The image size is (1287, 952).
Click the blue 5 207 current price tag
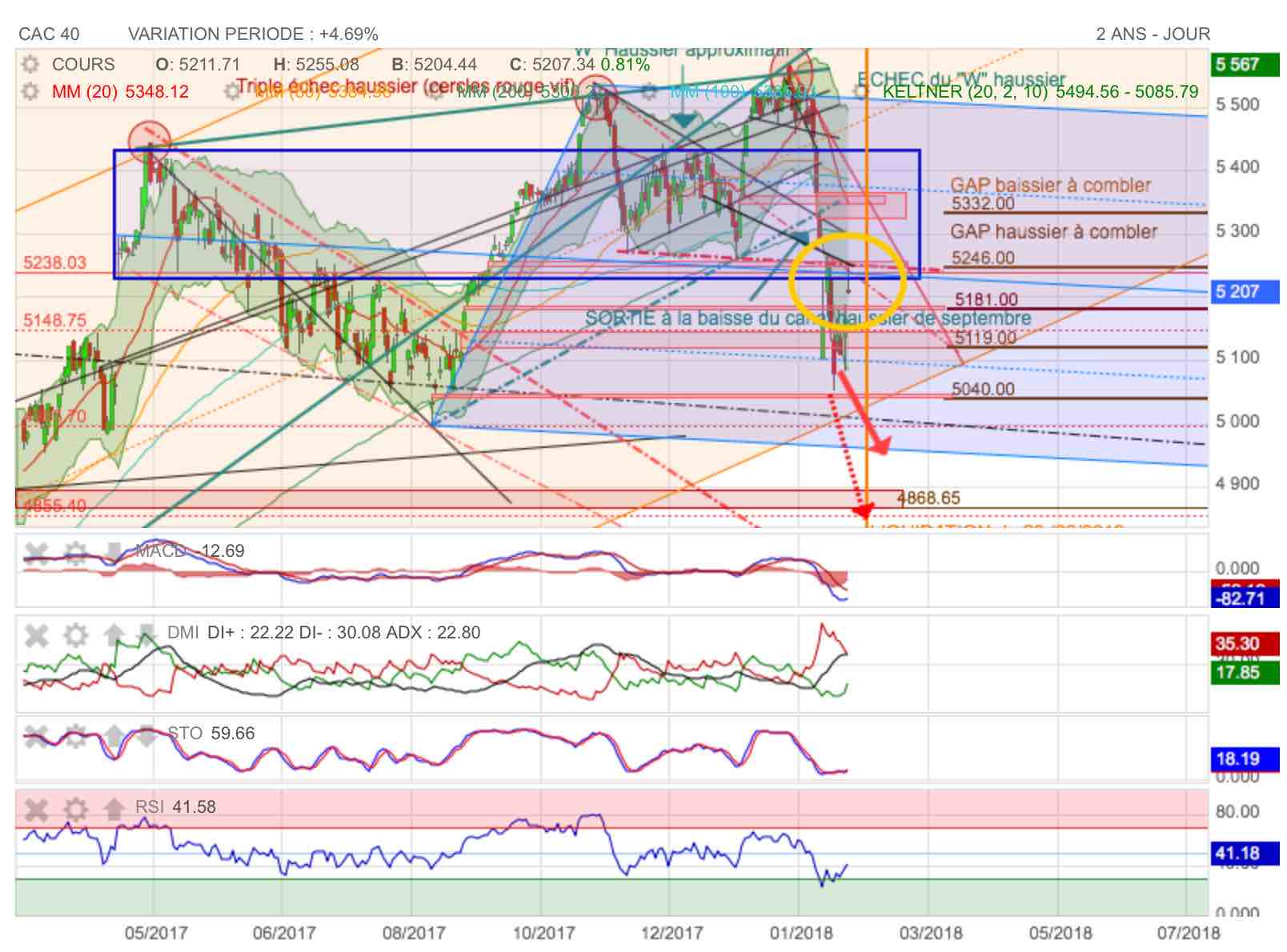point(1245,291)
